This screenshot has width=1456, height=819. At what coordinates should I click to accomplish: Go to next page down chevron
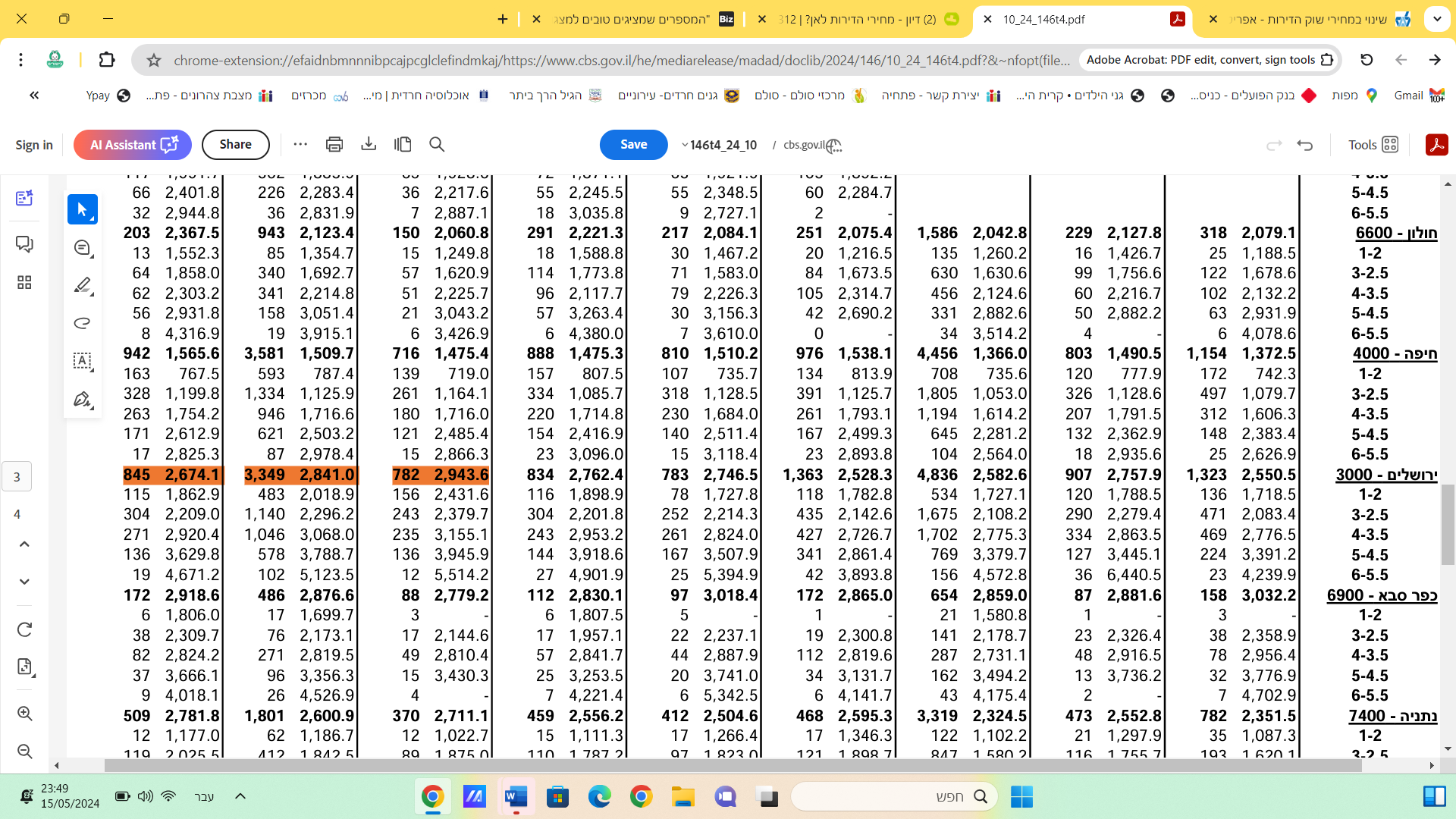point(24,582)
